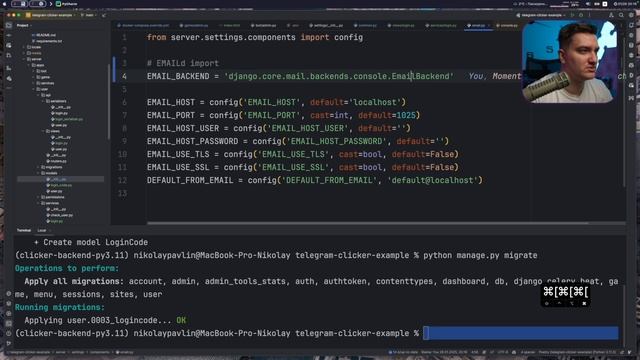This screenshot has height=360, width=640.
Task: Click line number 6 in gutter
Action: coord(124,102)
